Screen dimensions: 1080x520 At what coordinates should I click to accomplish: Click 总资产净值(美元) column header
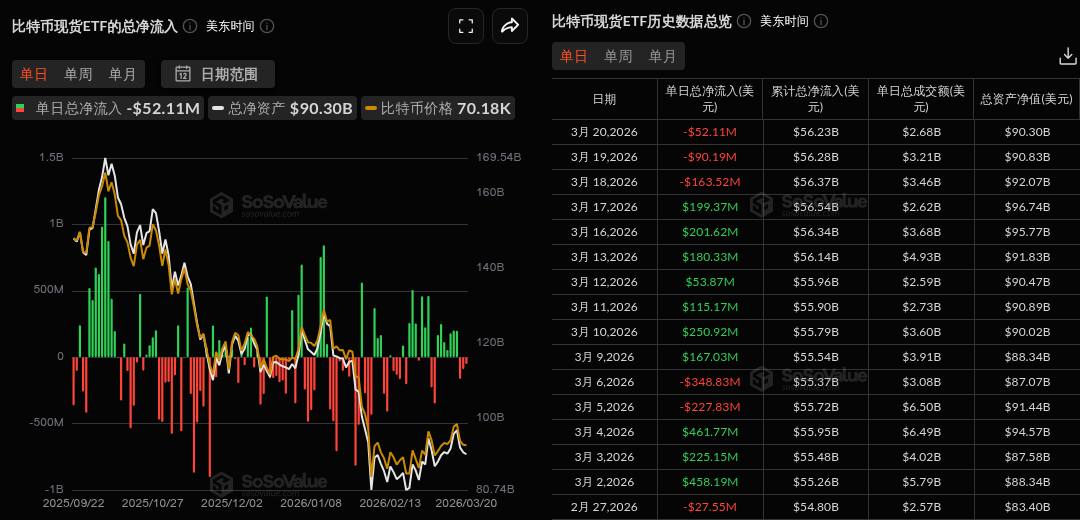1026,99
